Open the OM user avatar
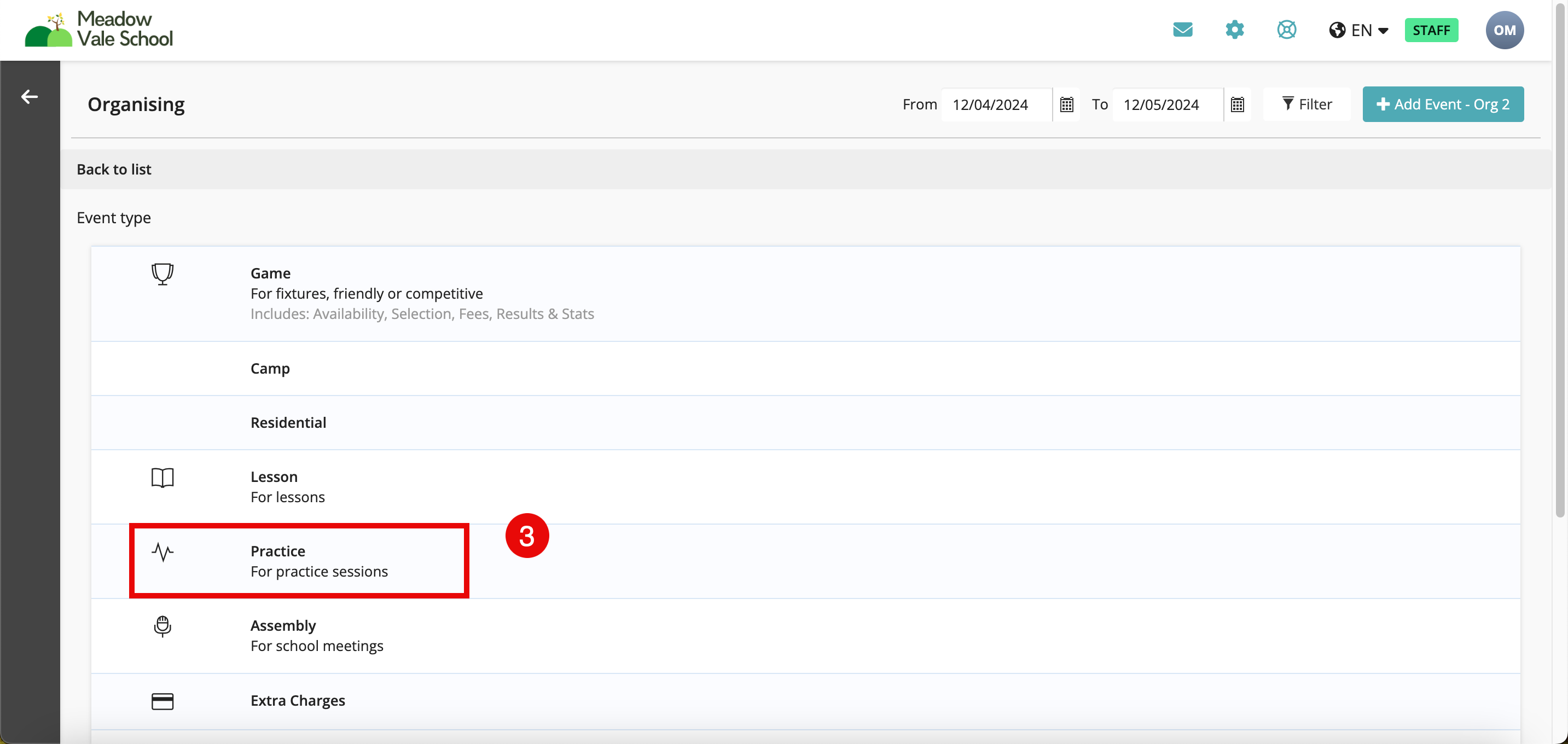1568x744 pixels. pyautogui.click(x=1504, y=30)
